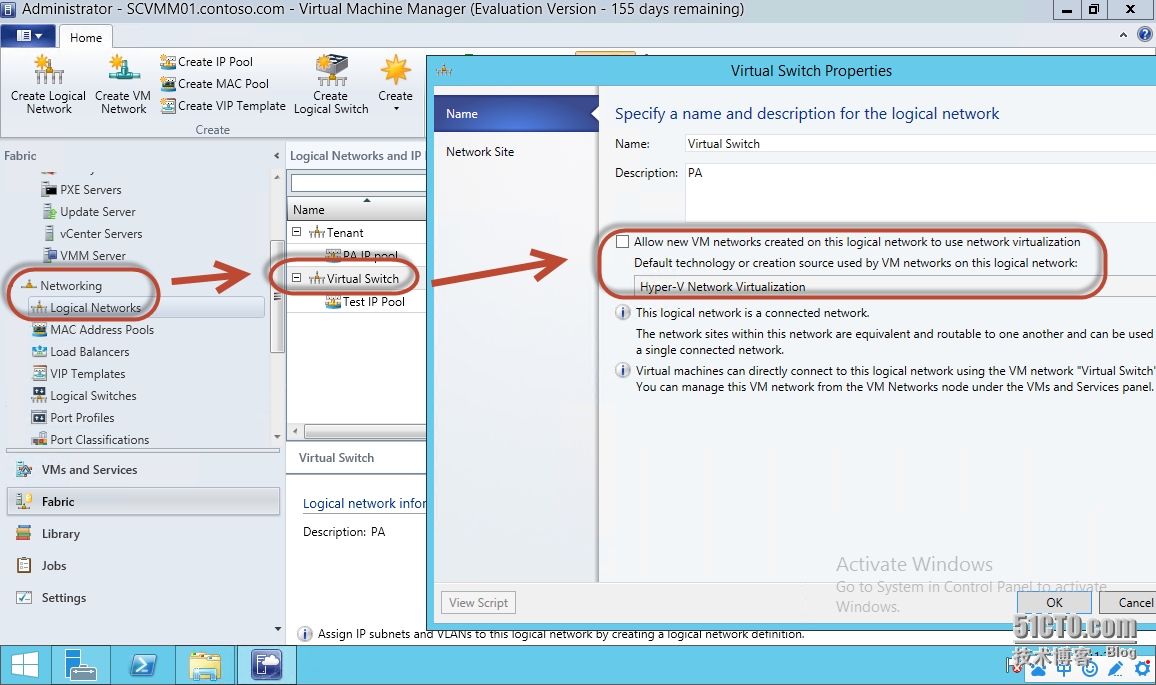This screenshot has height=685, width=1156.
Task: Click the Description text box
Action: [x=920, y=192]
